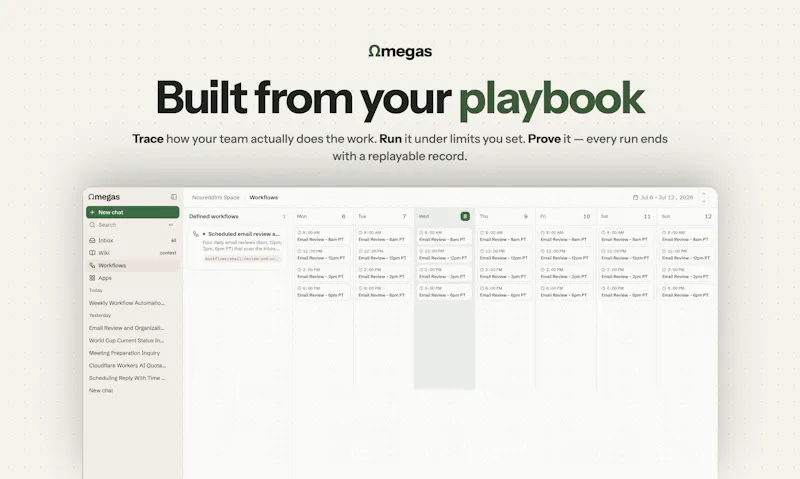Viewport: 800px width, 479px height.
Task: Open the Email Review and Organizati... chat
Action: (127, 328)
